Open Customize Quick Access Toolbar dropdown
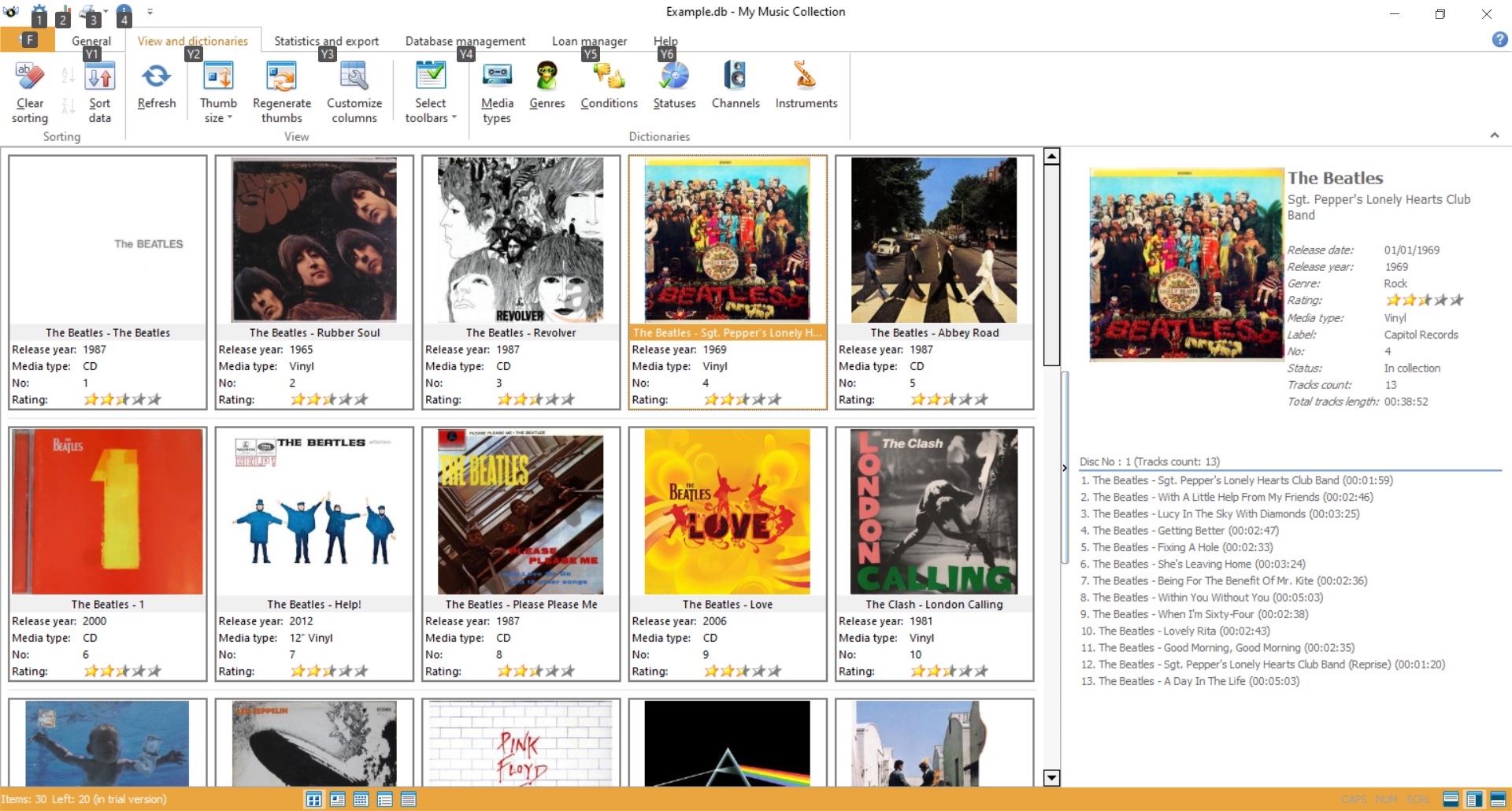The image size is (1512, 811). coord(150,13)
